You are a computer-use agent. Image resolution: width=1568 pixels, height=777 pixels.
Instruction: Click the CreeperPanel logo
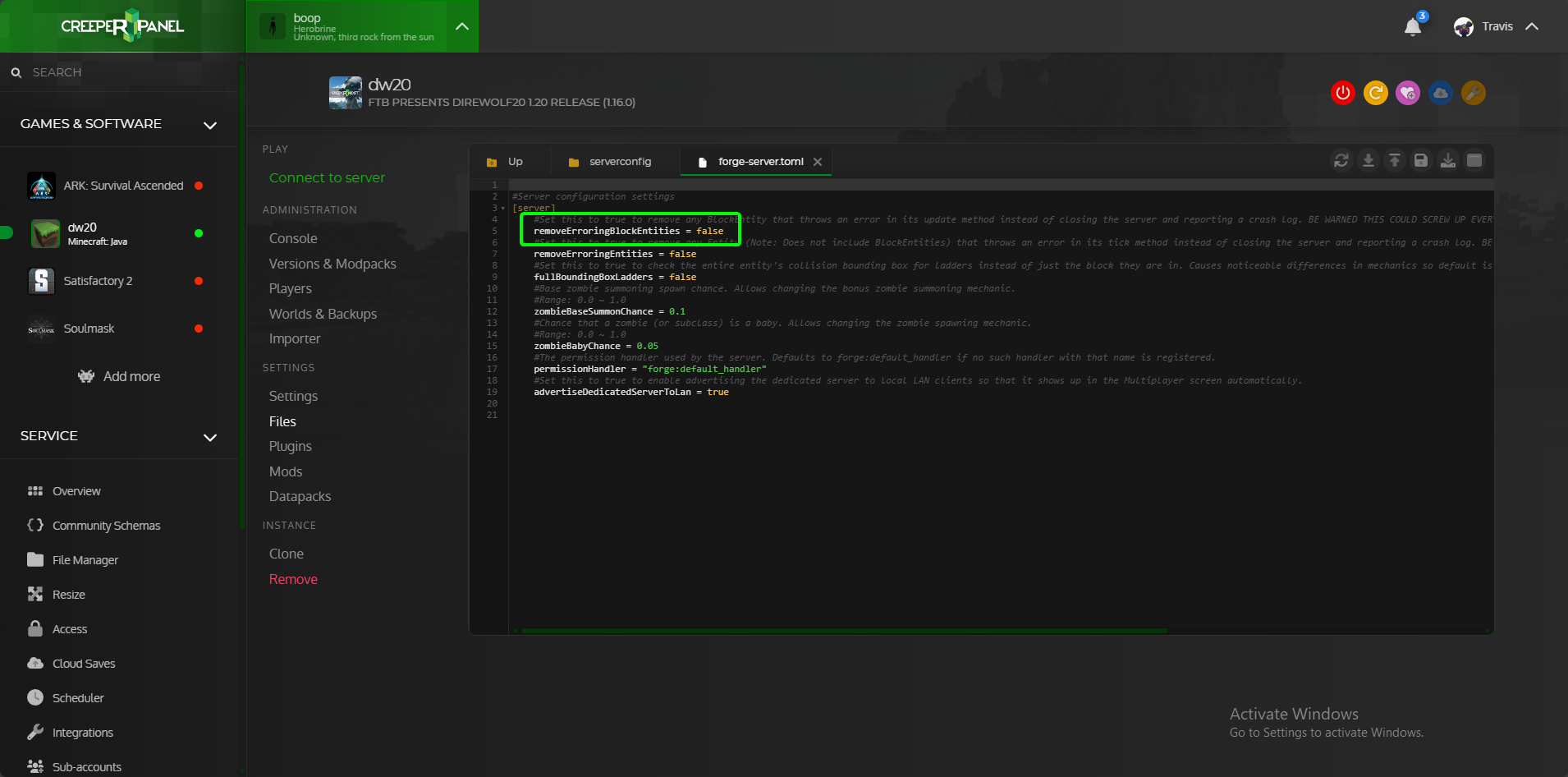pyautogui.click(x=122, y=25)
